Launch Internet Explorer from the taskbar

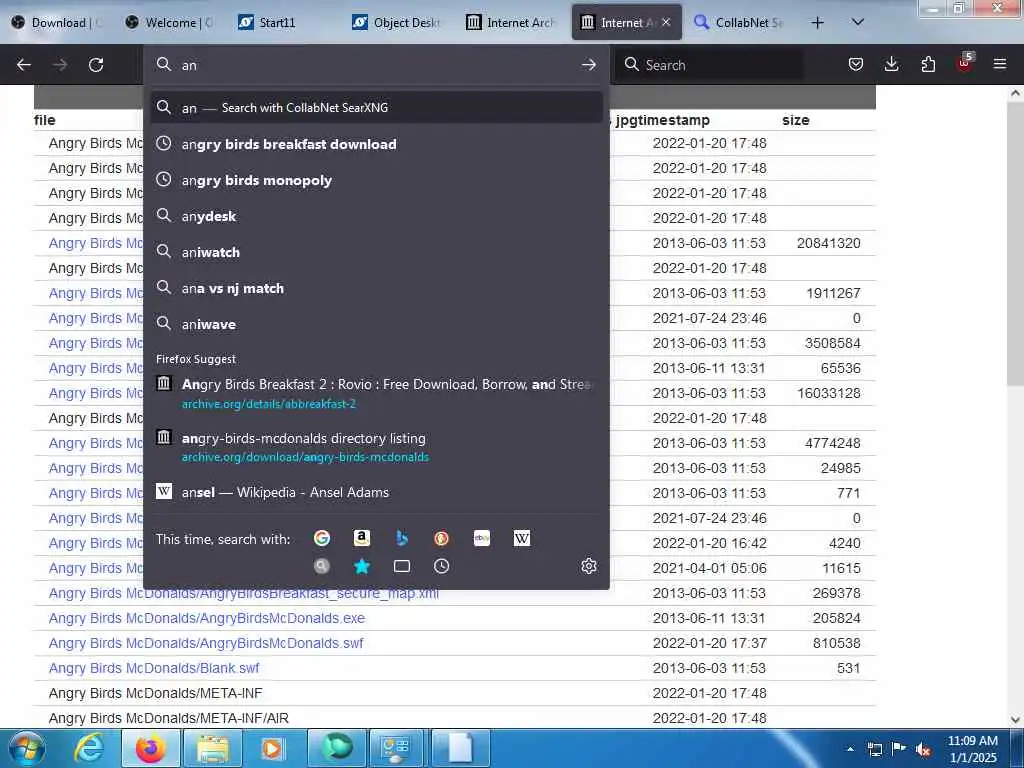click(x=88, y=748)
